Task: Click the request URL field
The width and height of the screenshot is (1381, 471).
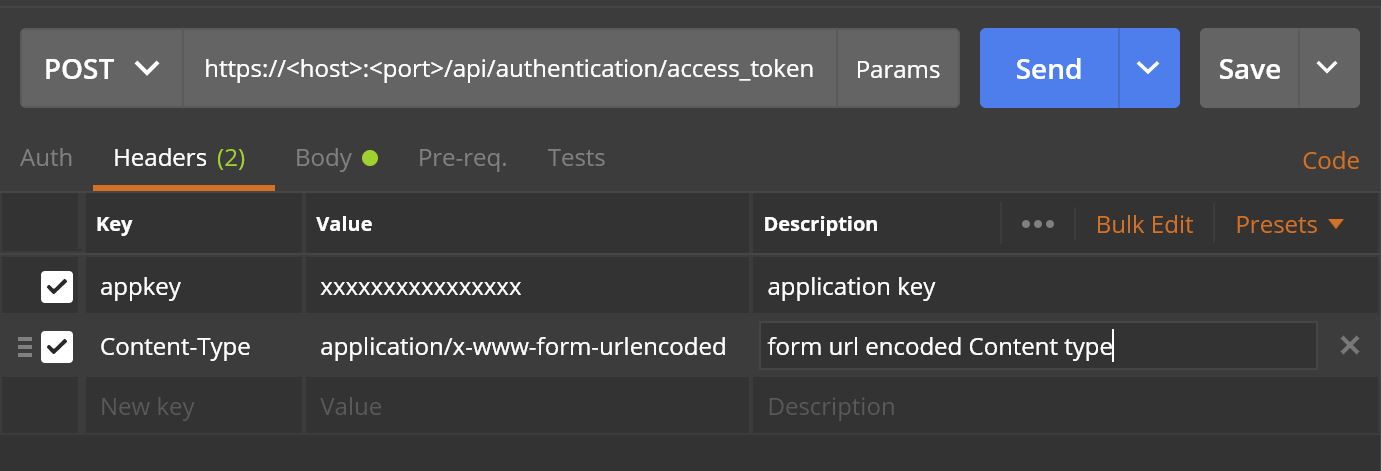Action: (x=508, y=69)
